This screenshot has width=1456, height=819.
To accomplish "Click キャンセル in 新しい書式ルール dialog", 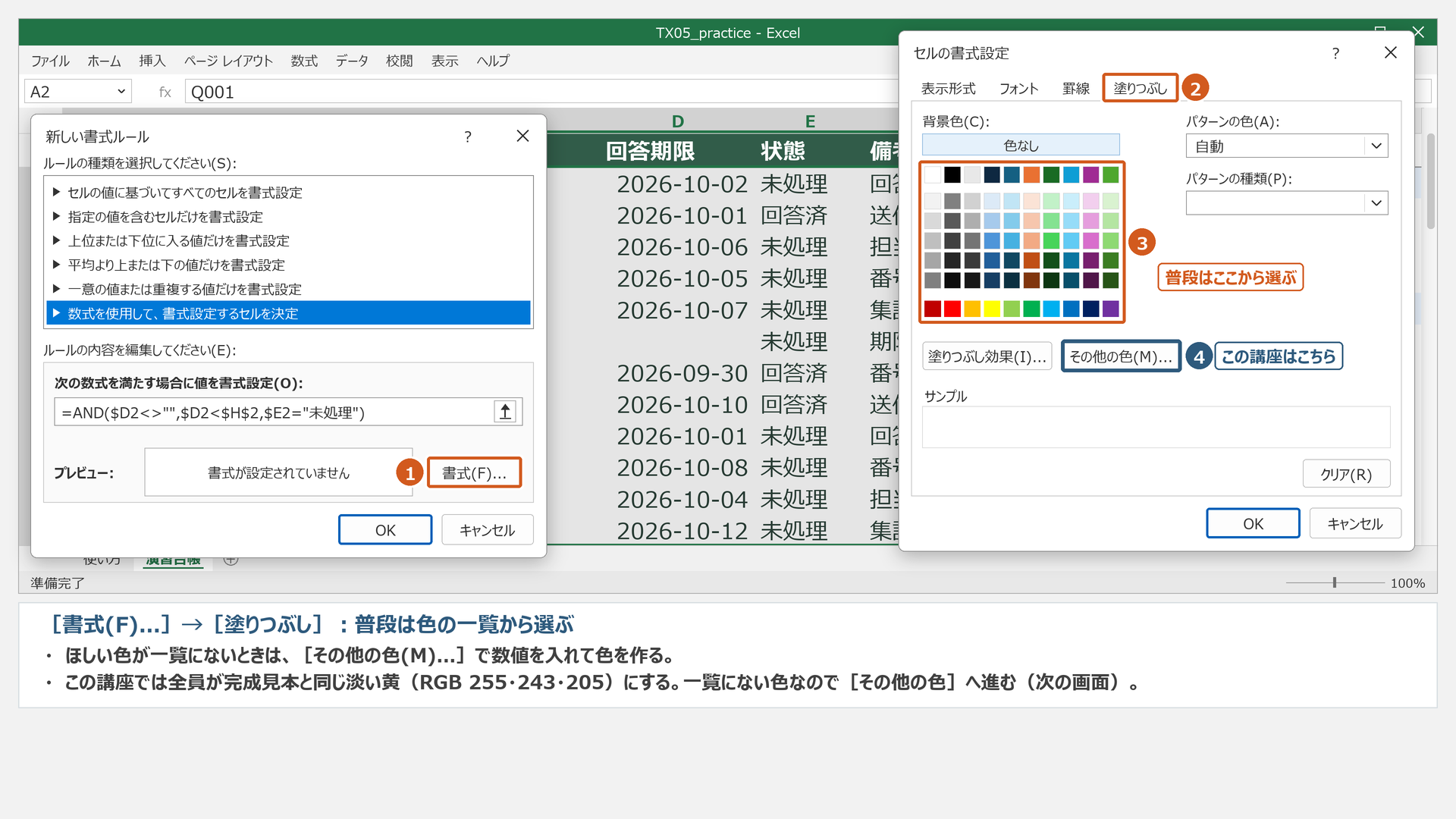I will point(487,529).
